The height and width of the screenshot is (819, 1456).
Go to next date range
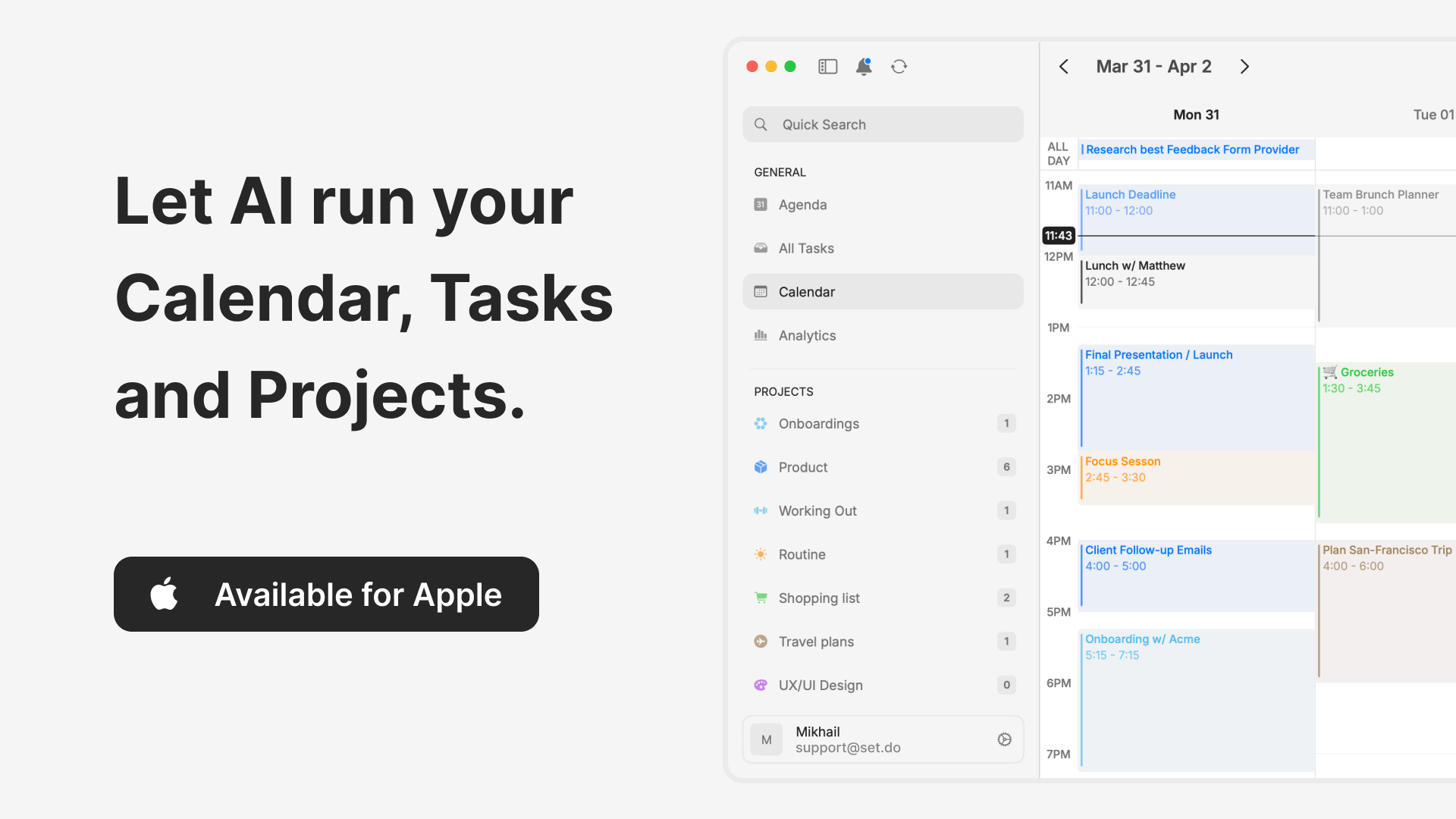(1244, 67)
